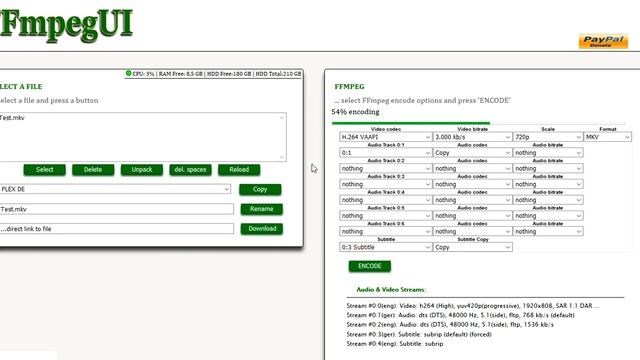The height and width of the screenshot is (360, 640).
Task: Click the PayPal Donate button
Action: [x=603, y=41]
